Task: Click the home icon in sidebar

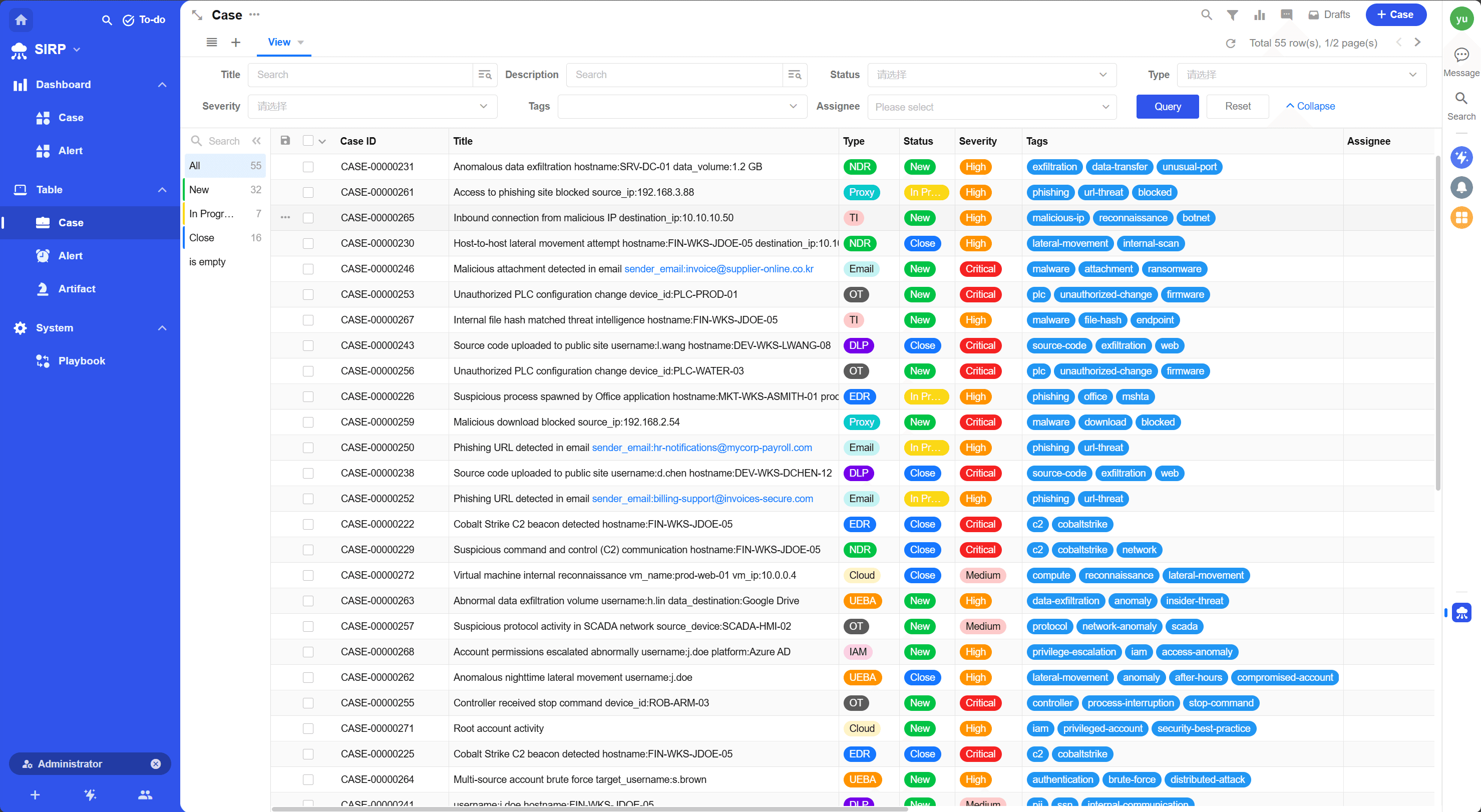Action: [x=21, y=20]
